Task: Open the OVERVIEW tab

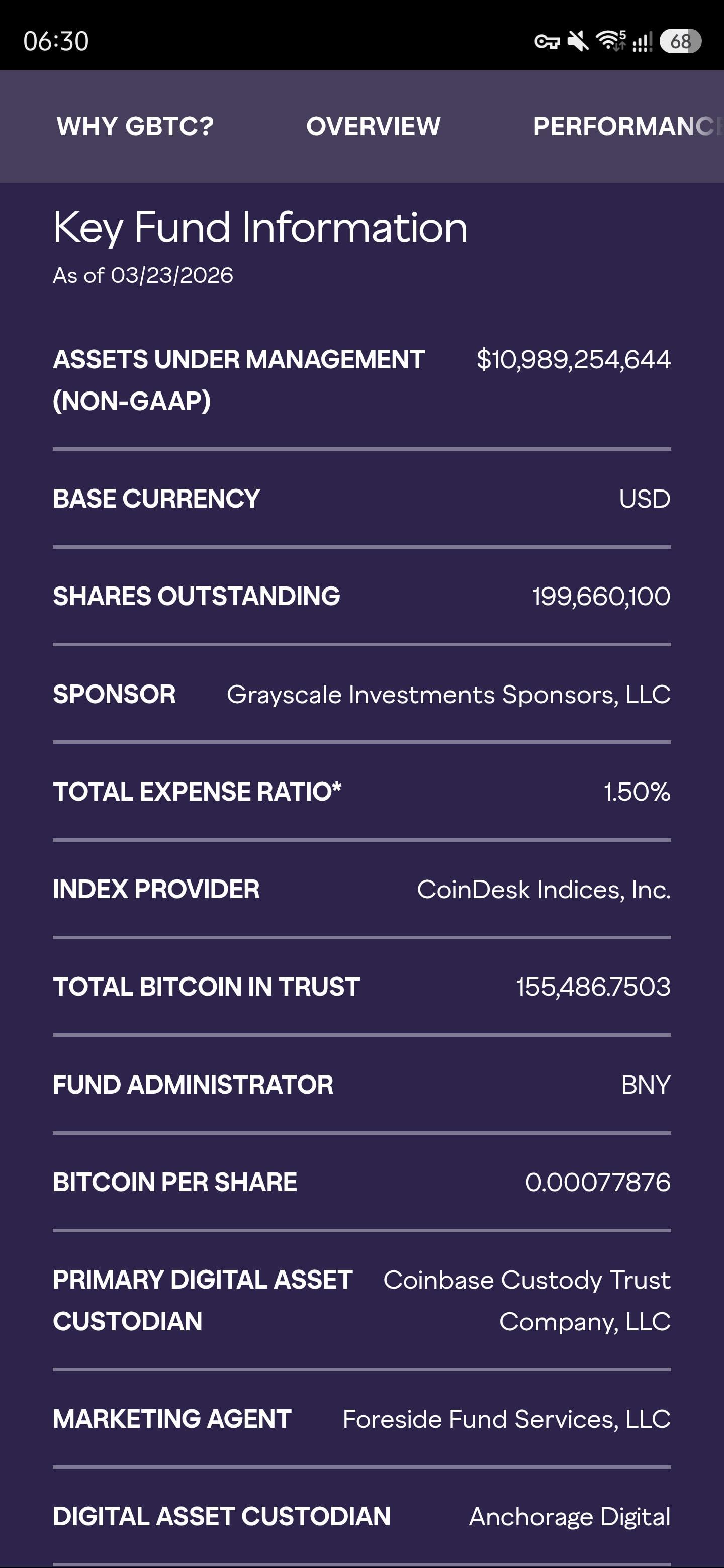Action: point(373,126)
